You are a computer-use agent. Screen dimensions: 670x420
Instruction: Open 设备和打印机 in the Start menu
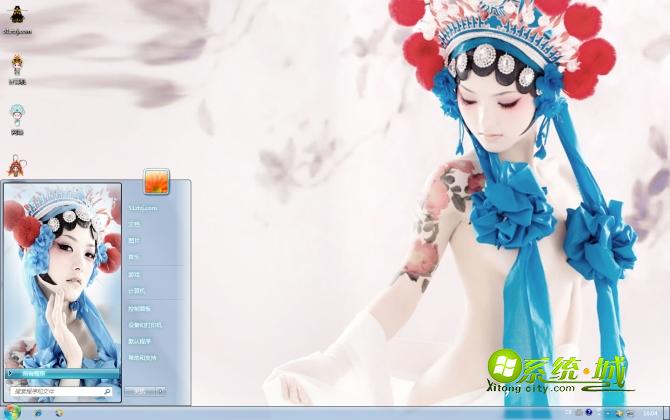click(x=145, y=325)
